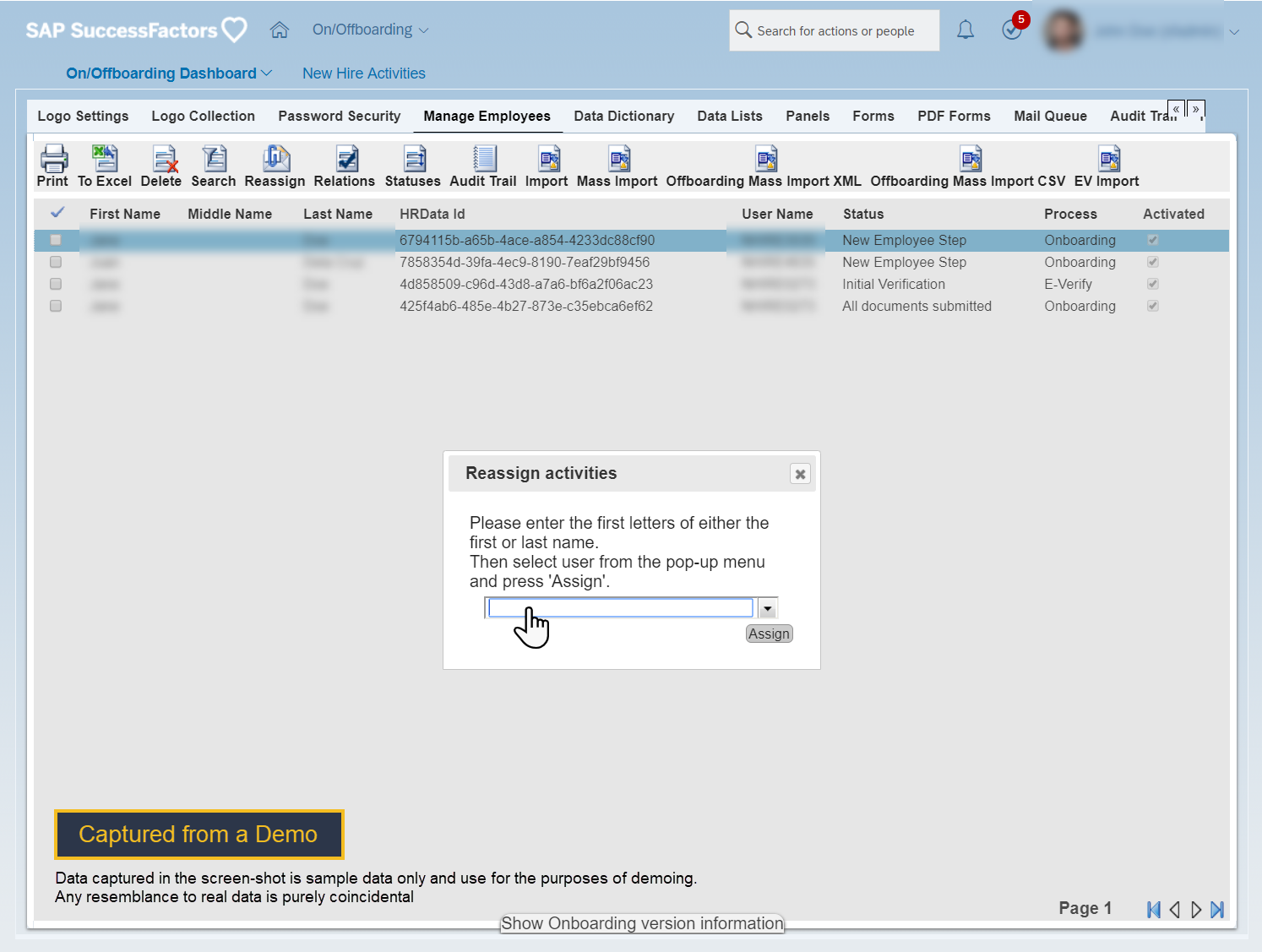Screen dimensions: 1262x952
Task: Switch to Logo Collection tab
Action: (204, 116)
